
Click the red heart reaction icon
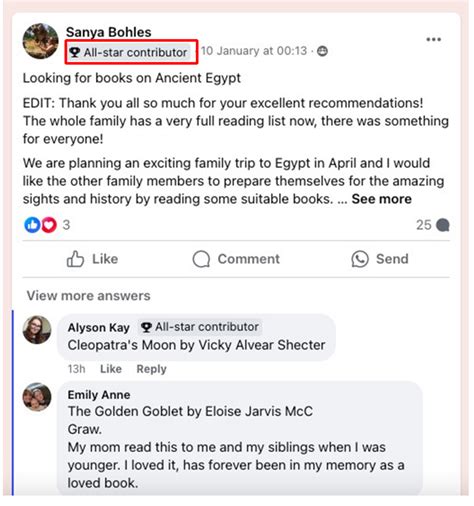(49, 225)
